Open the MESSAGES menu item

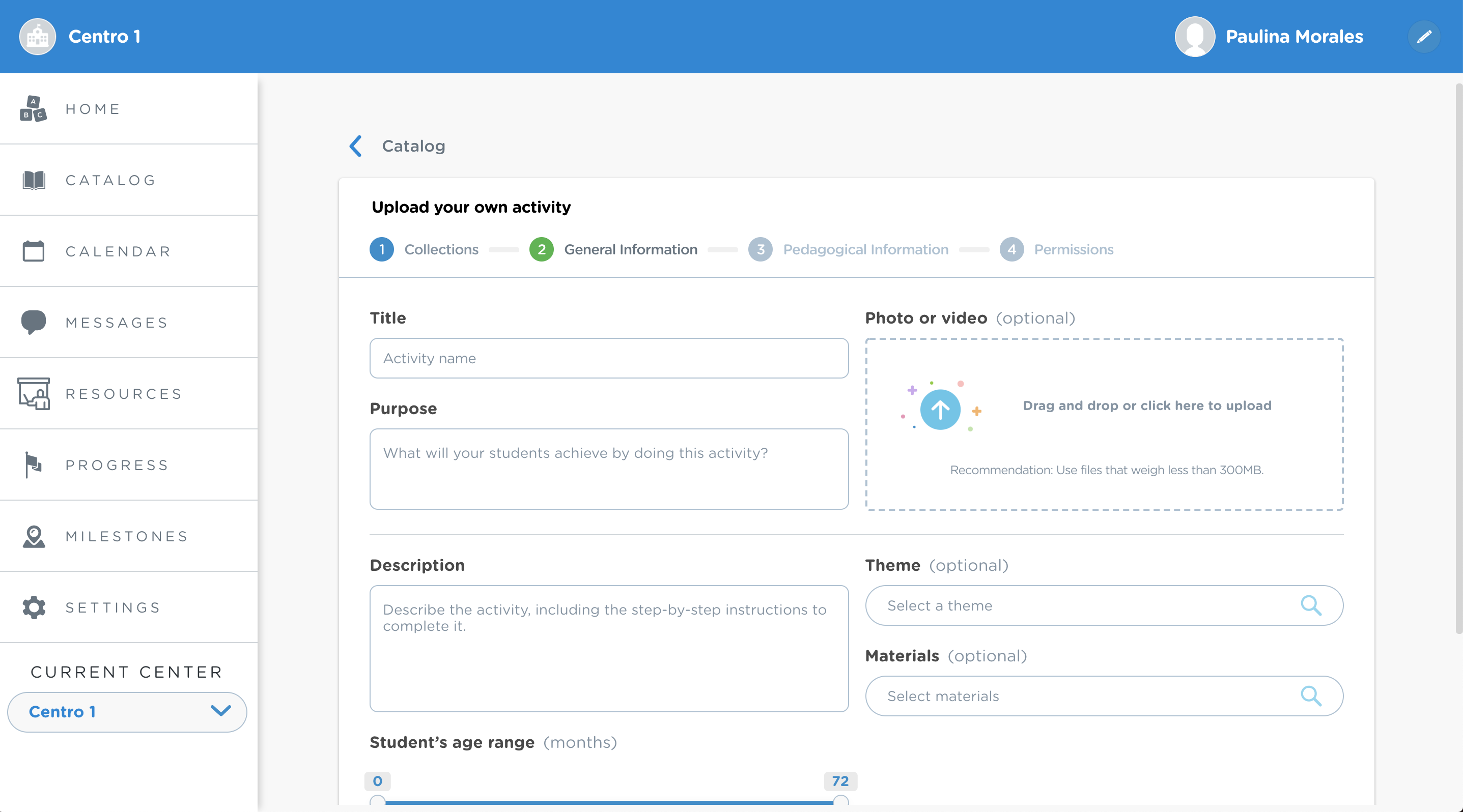tap(128, 322)
